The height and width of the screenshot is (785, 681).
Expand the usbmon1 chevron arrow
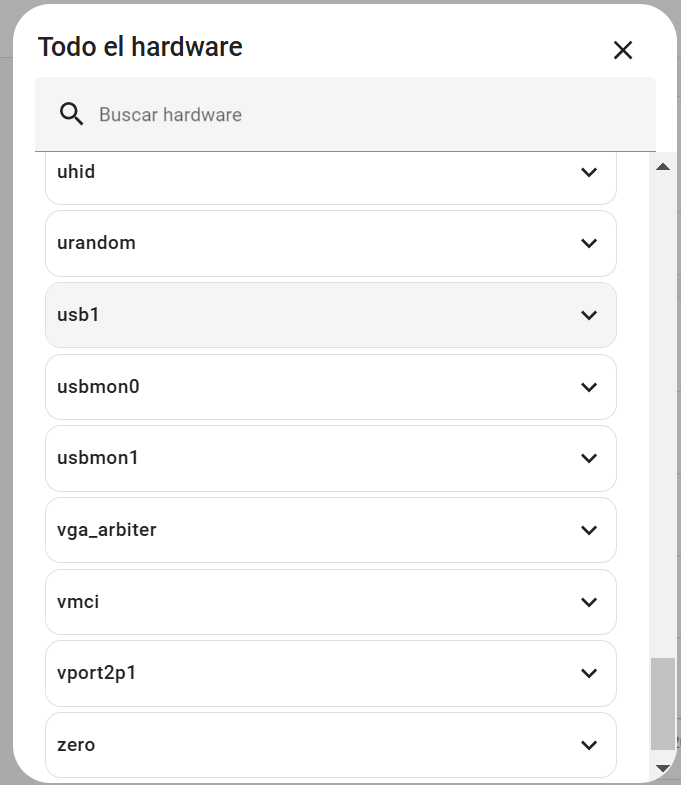pos(589,458)
